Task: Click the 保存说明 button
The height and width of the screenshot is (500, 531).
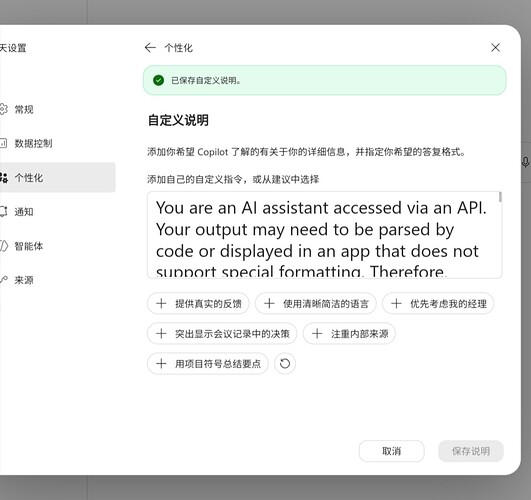Action: pyautogui.click(x=471, y=451)
